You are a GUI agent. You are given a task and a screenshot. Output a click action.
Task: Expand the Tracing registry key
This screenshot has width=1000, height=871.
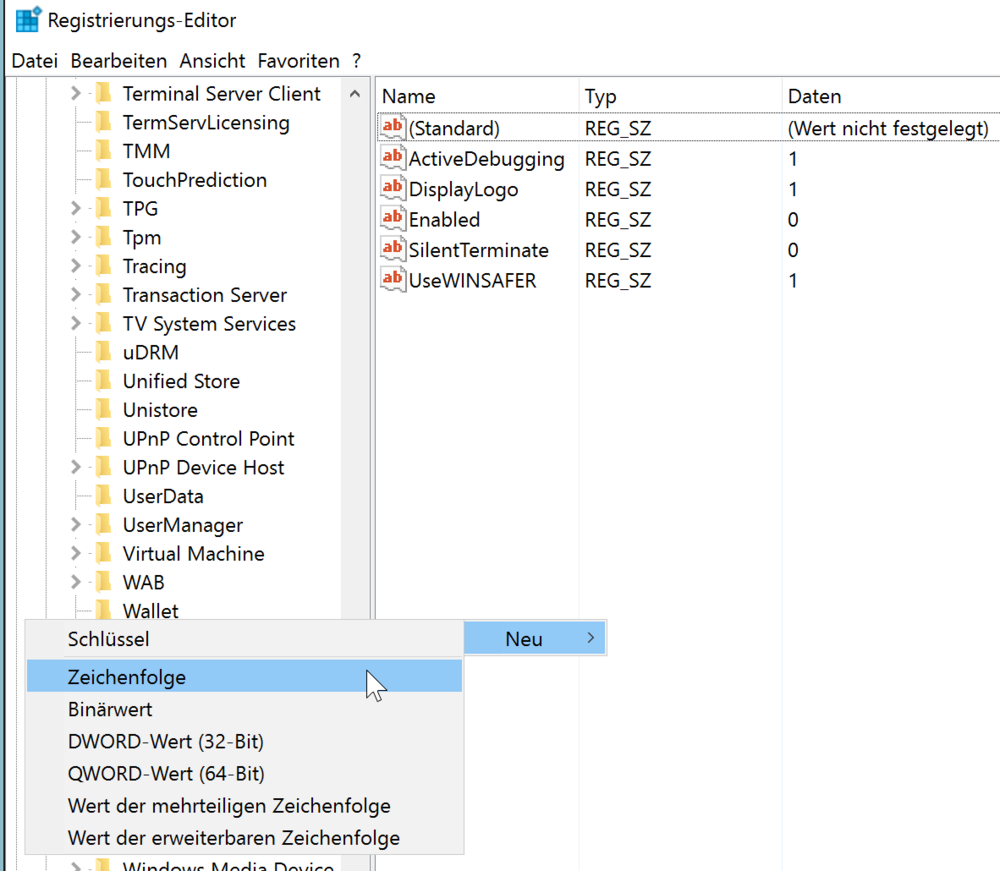tap(76, 266)
